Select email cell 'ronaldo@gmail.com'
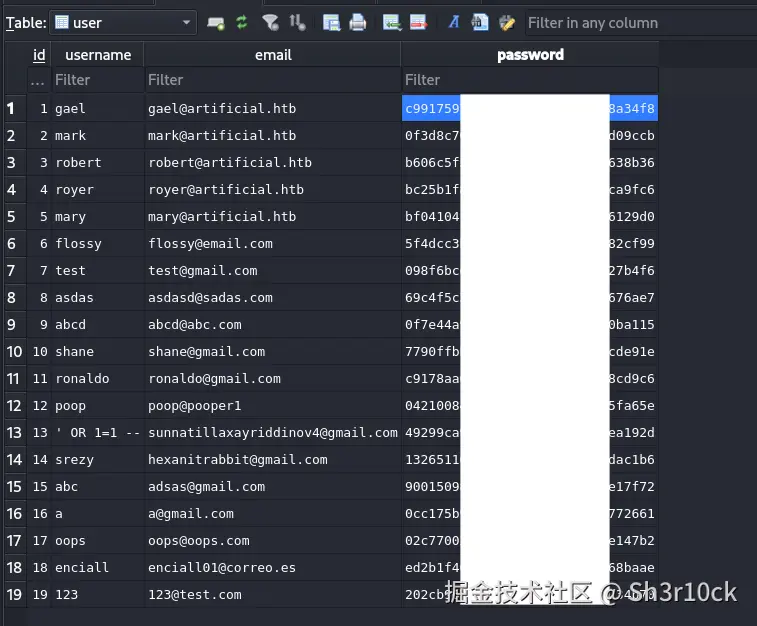Viewport: 757px width, 626px height. pos(273,378)
